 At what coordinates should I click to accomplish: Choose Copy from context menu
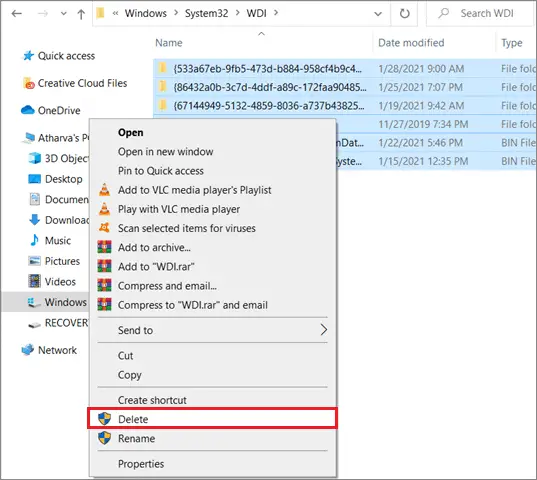[129, 375]
